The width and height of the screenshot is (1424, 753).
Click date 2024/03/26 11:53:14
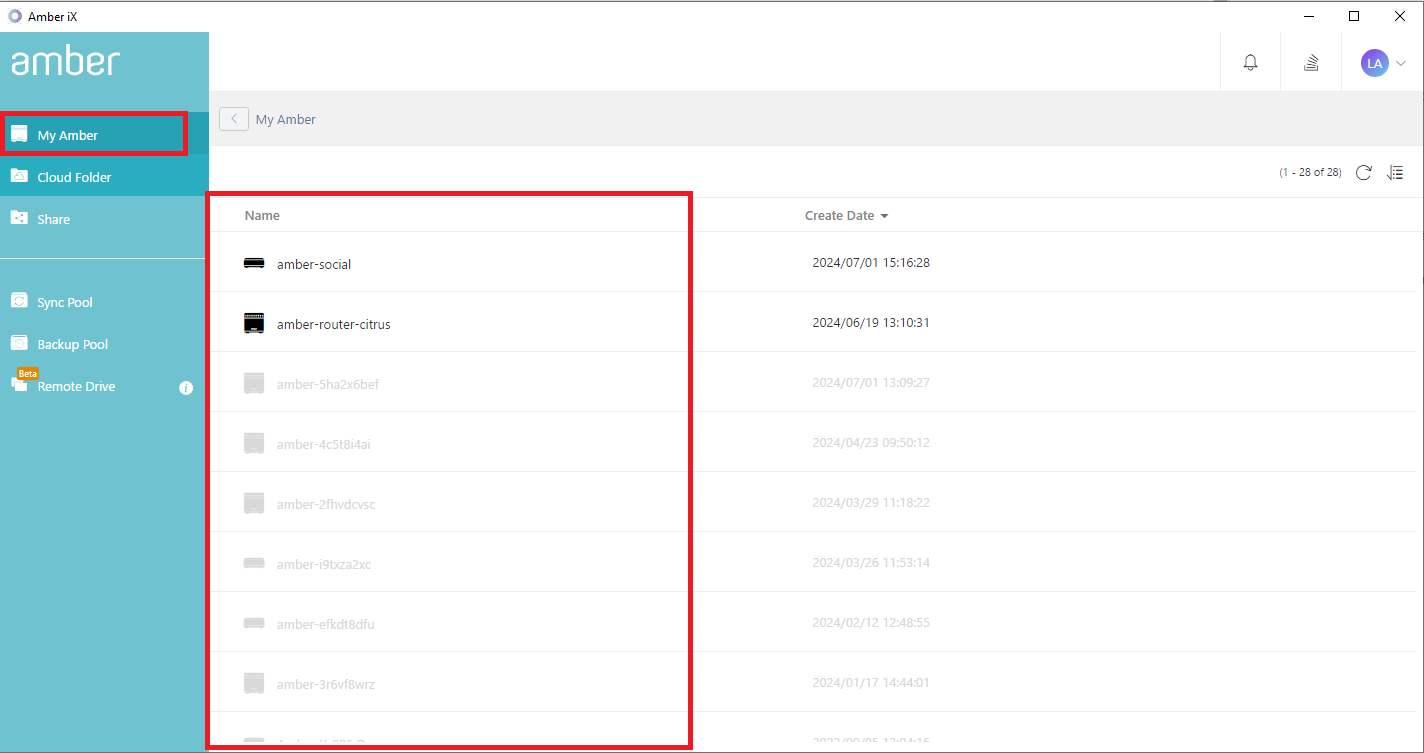tap(871, 563)
